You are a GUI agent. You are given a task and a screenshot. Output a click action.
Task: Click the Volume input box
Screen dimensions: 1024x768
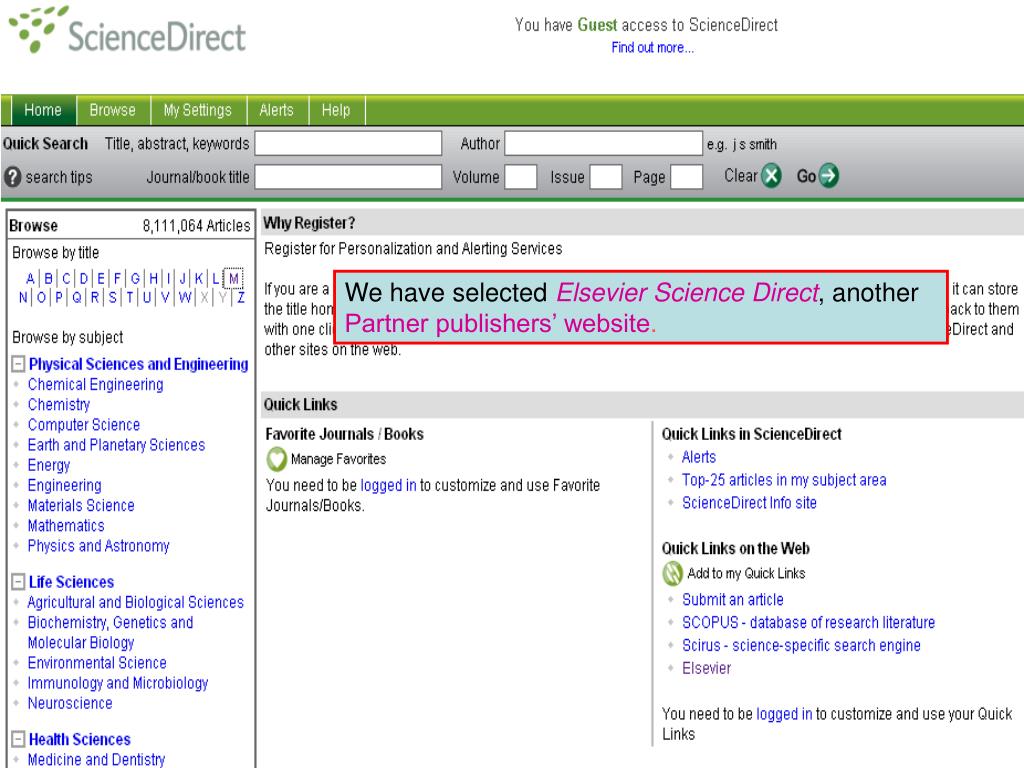tap(520, 177)
